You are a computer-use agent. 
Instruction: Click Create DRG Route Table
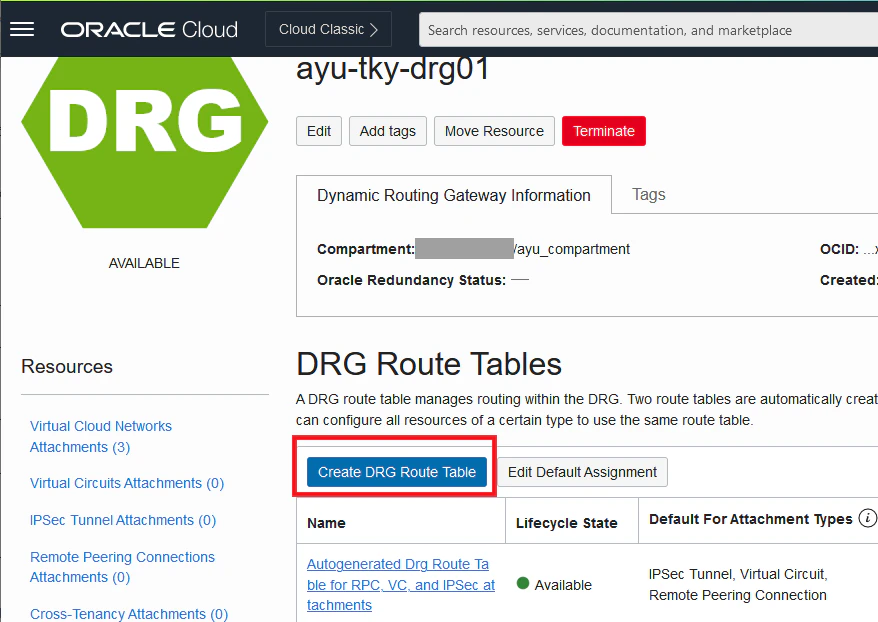[x=396, y=472]
